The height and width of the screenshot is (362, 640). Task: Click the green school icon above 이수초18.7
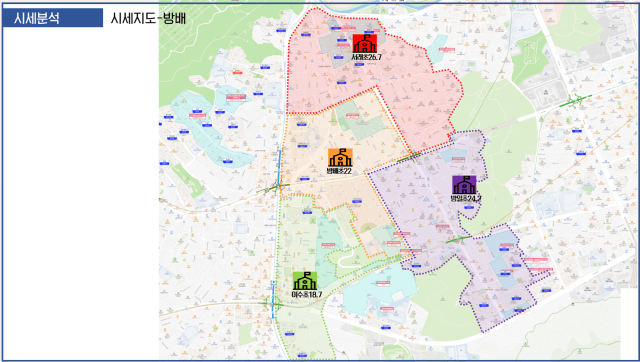coord(305,281)
